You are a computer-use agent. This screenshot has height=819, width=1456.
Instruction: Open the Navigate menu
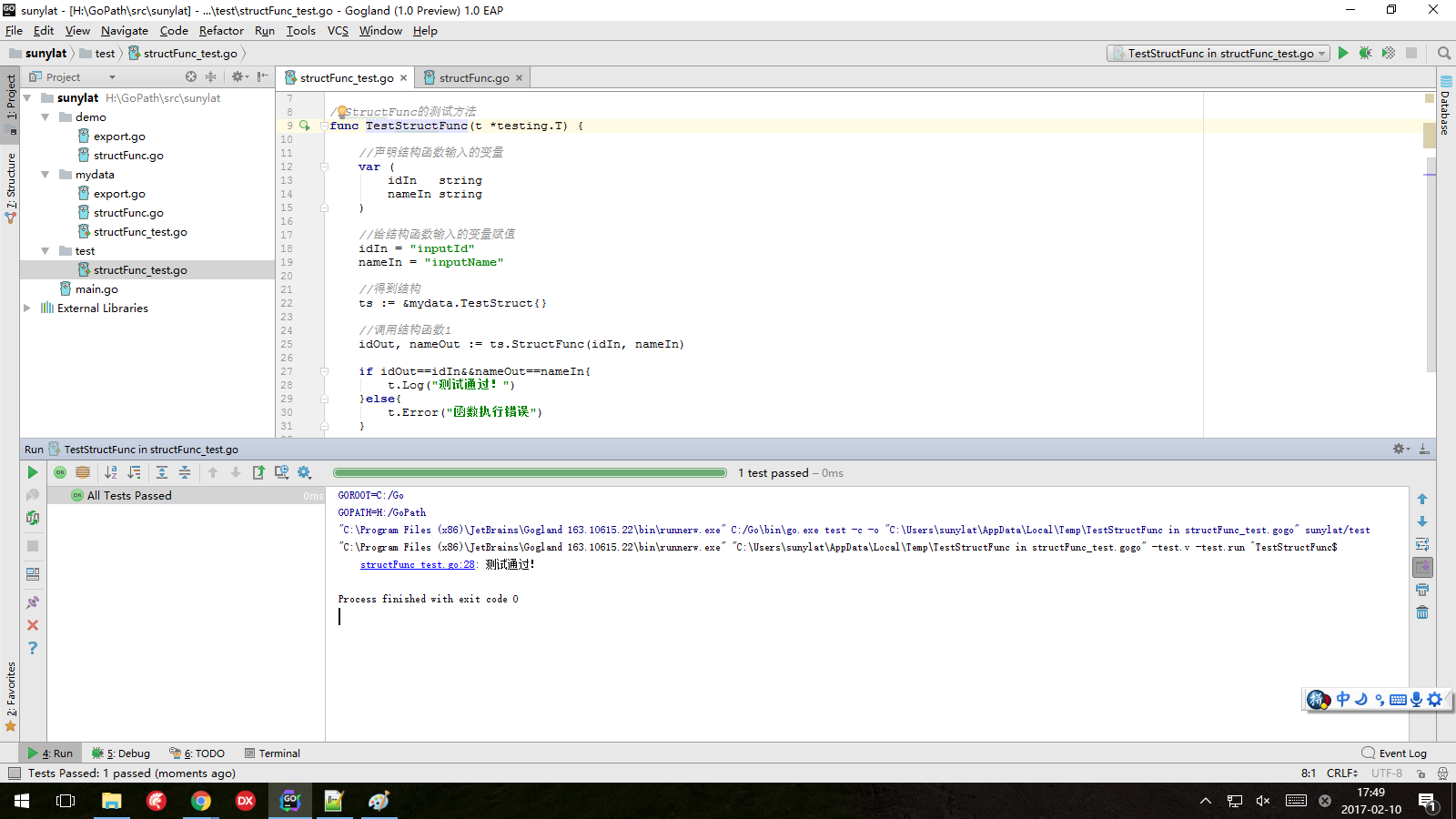pyautogui.click(x=124, y=30)
